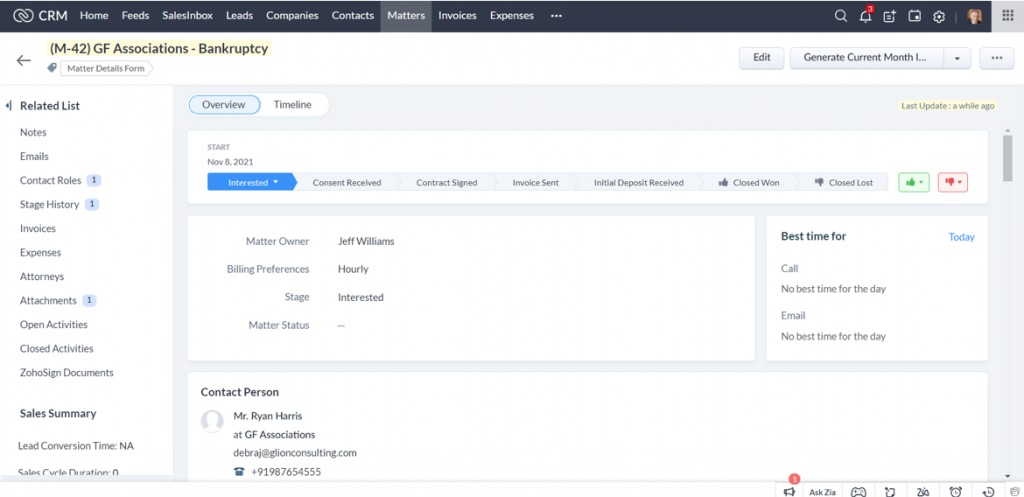Click the vertical page scrollbar

[1008, 159]
